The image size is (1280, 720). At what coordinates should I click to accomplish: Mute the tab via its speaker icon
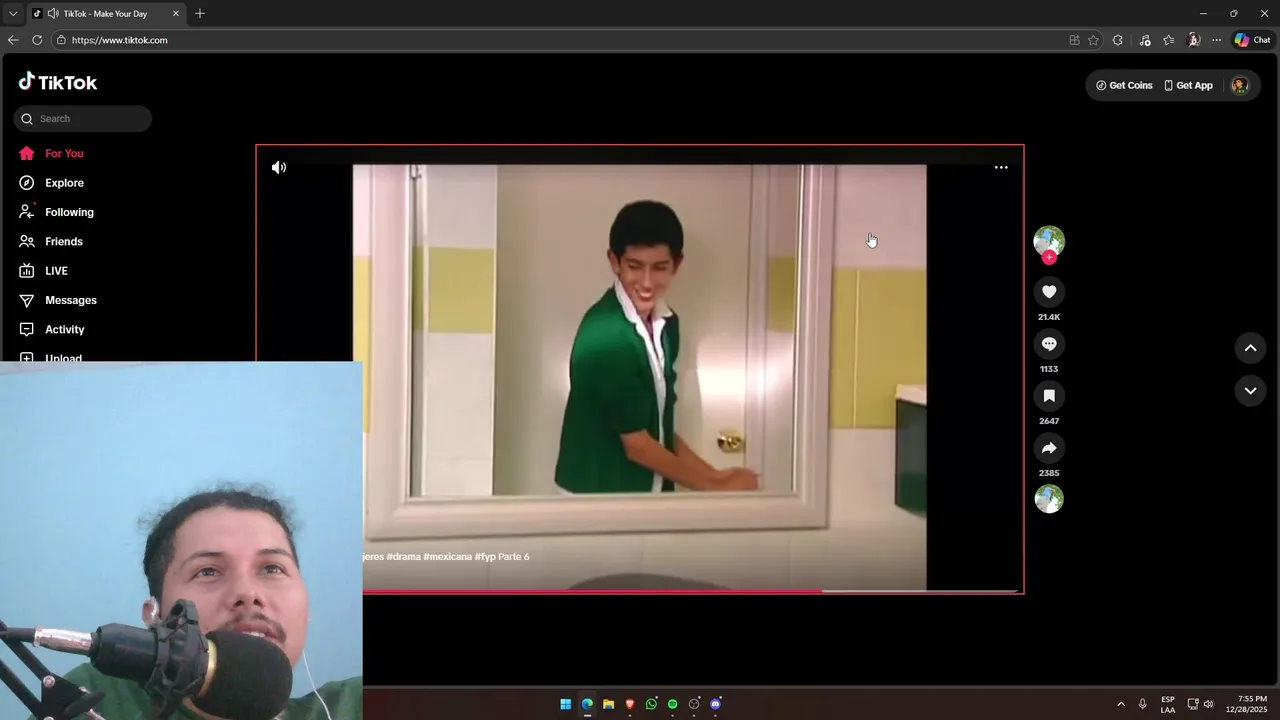[52, 14]
